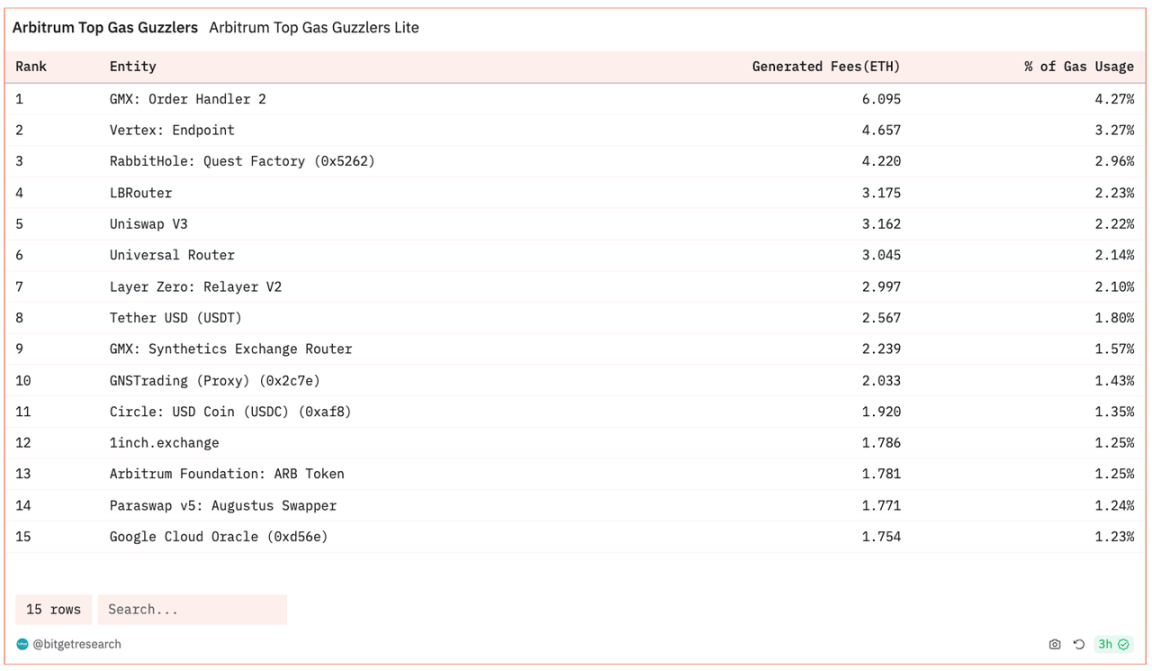The image size is (1152, 671).
Task: Click the Search field in table footer
Action: 192,610
